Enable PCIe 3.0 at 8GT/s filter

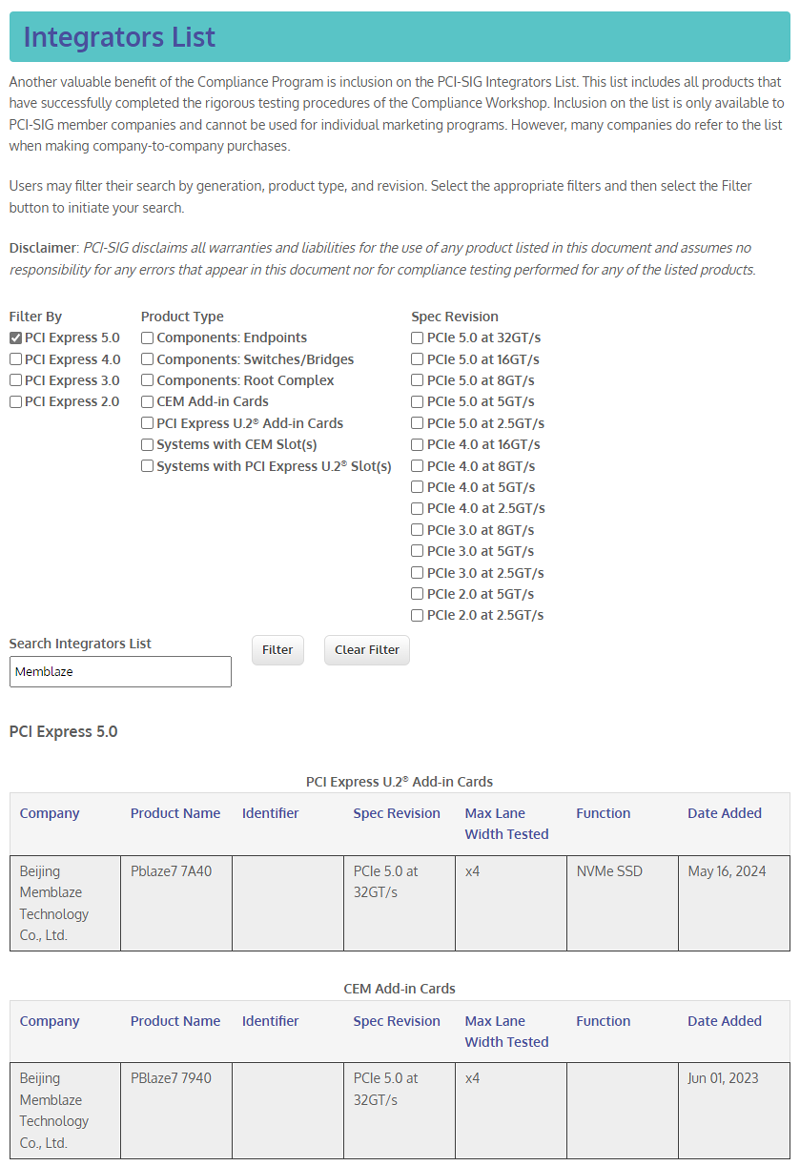pos(417,529)
